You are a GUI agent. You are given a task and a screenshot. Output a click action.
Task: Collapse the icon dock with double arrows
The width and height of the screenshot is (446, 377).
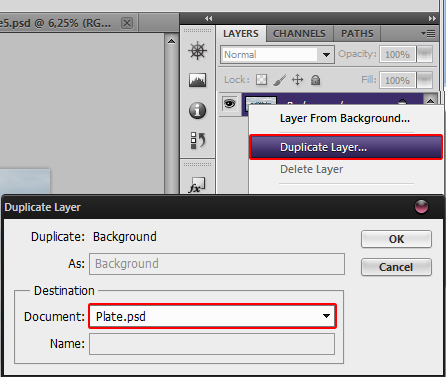(x=208, y=18)
